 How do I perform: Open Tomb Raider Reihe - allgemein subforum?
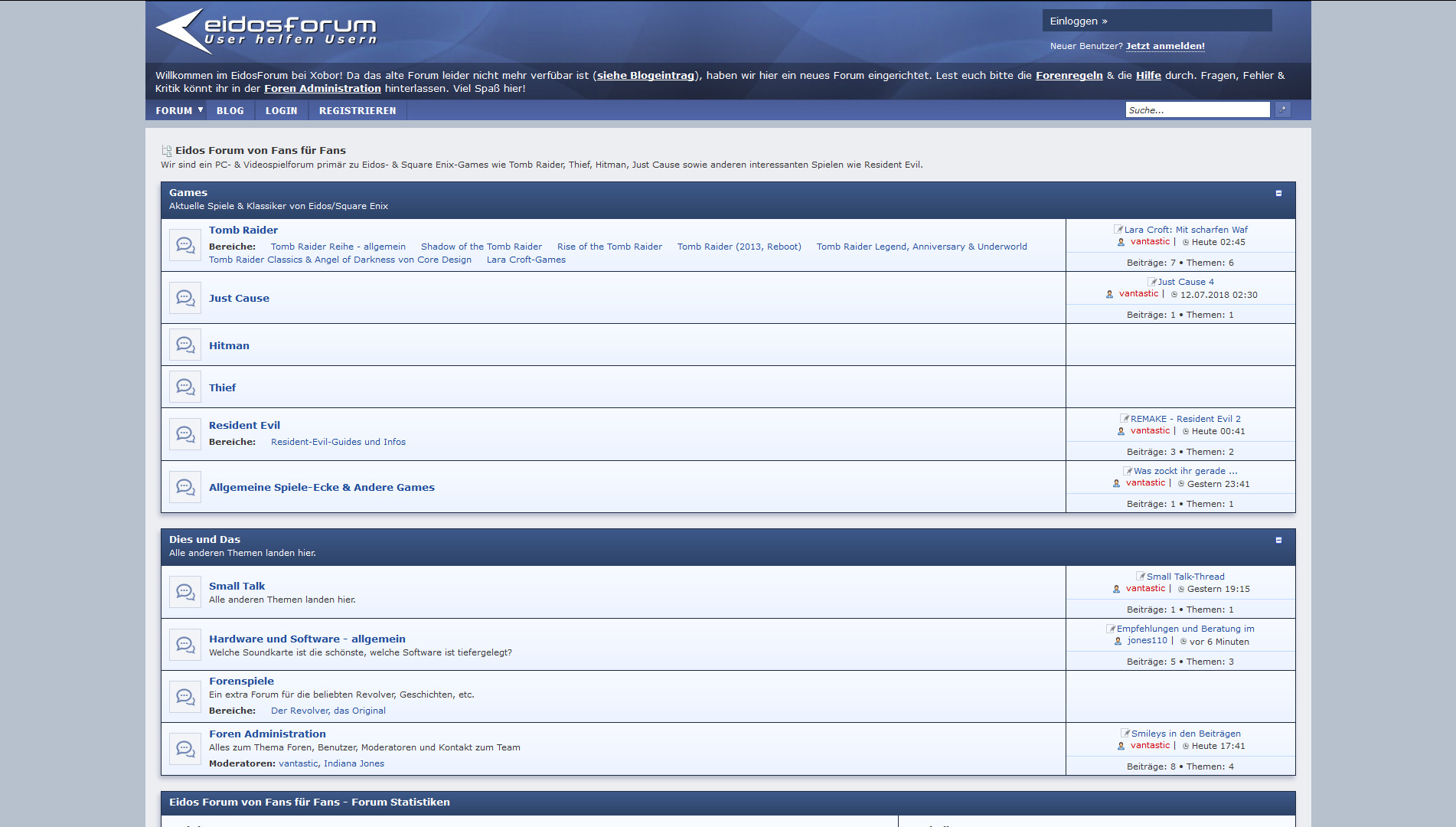(x=338, y=247)
